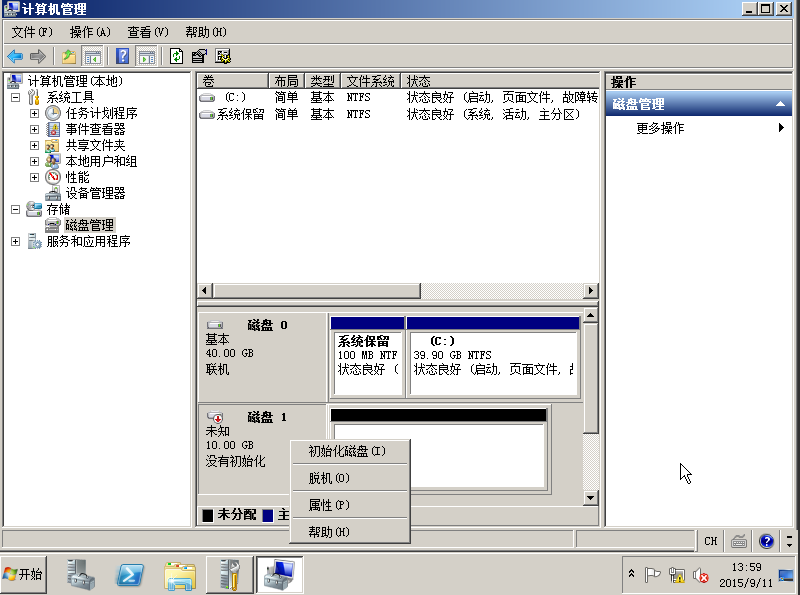The height and width of the screenshot is (595, 800).
Task: Click the up one level folder icon
Action: coord(69,56)
